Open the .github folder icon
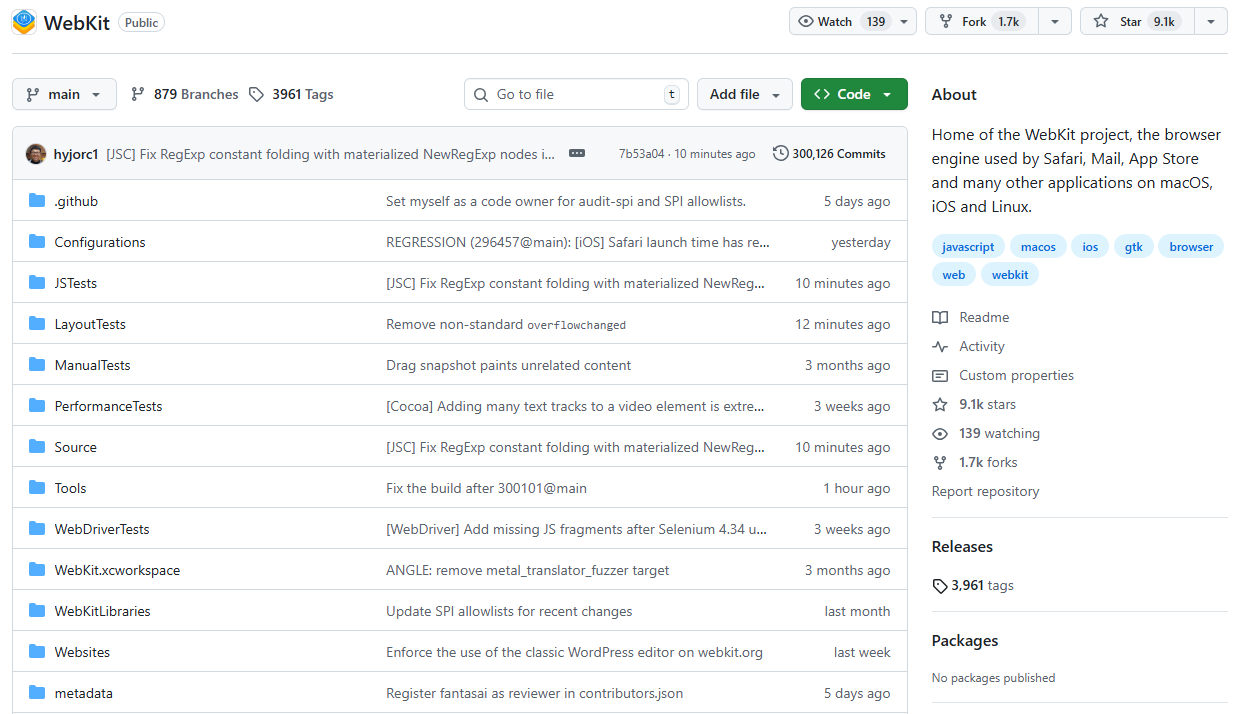The image size is (1236, 714). (x=37, y=201)
